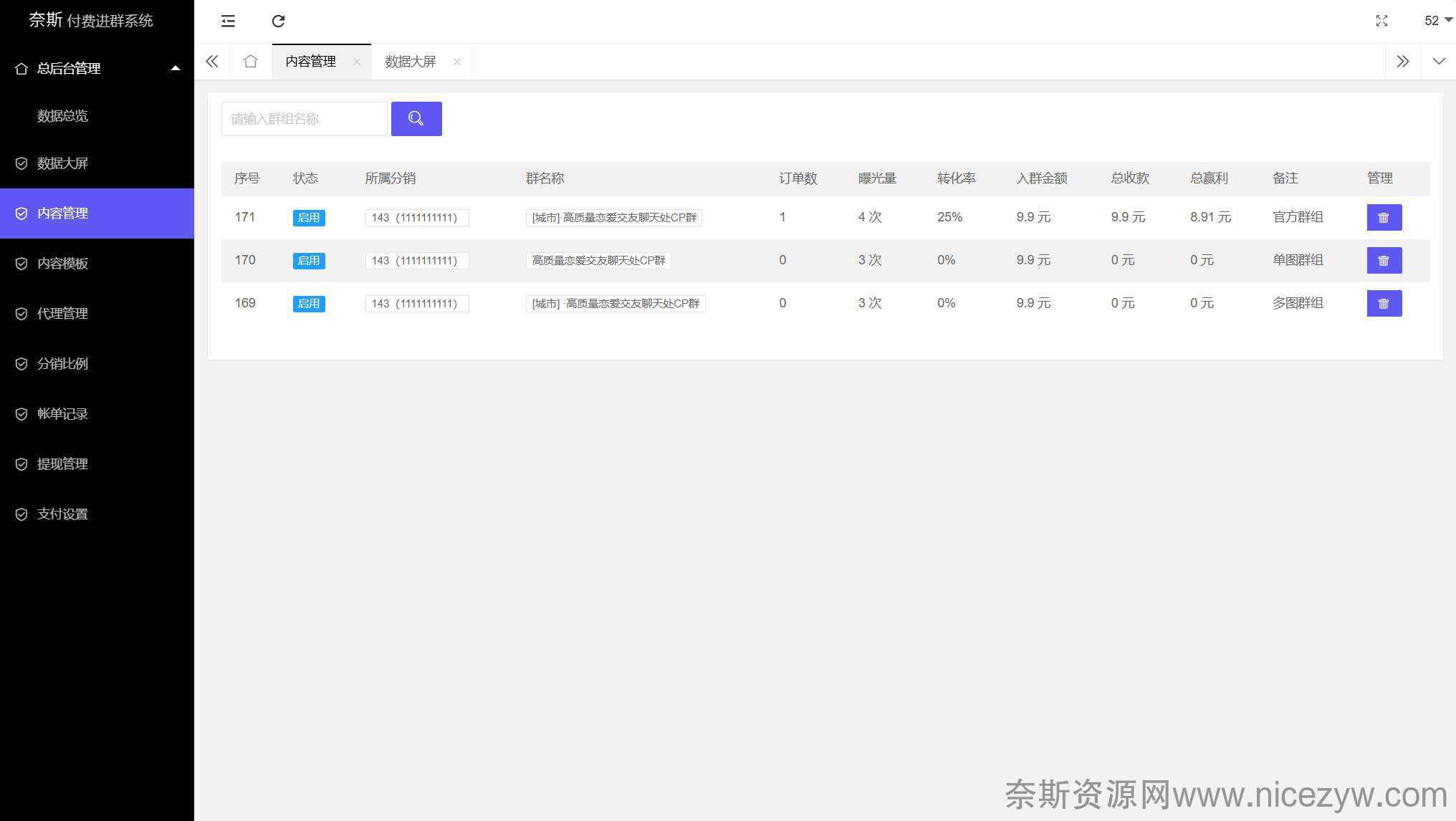The width and height of the screenshot is (1456, 821).
Task: Click the magnifier search button
Action: 416,118
